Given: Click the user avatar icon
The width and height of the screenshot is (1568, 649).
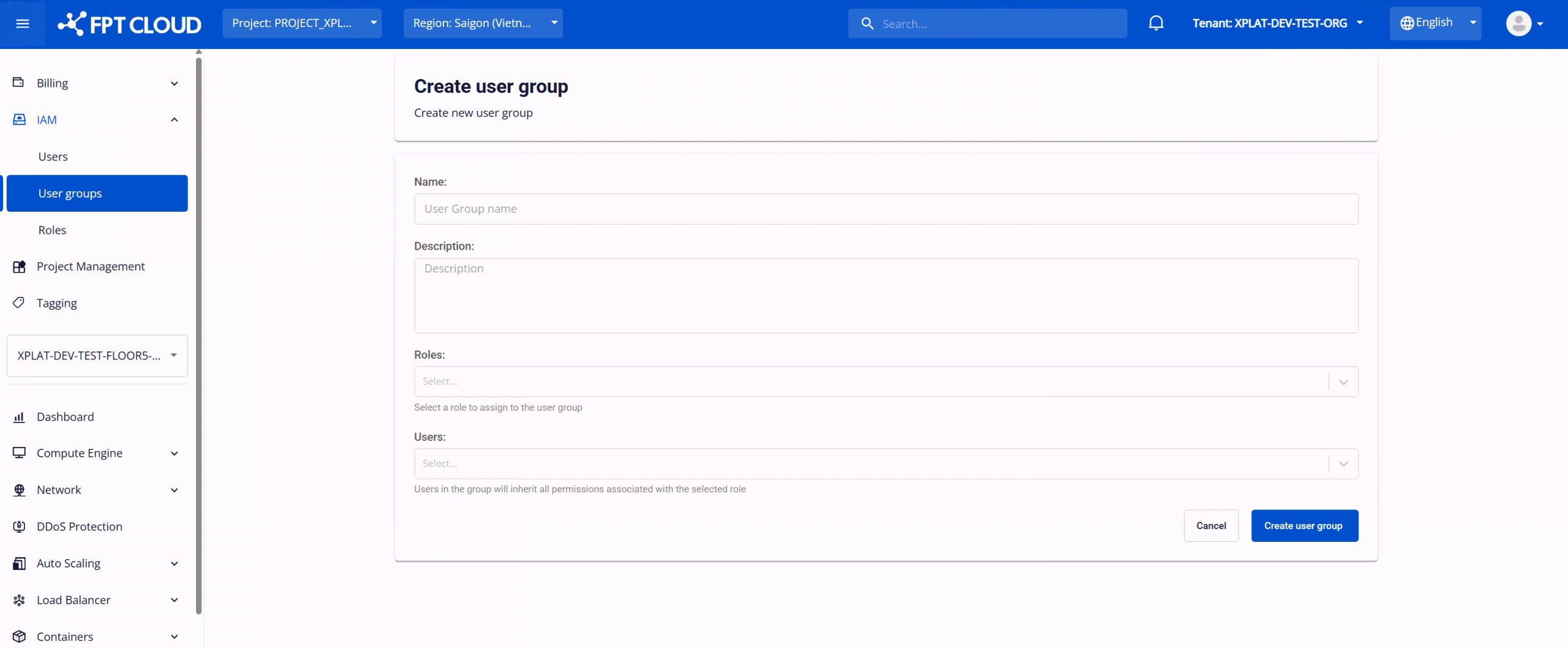Looking at the screenshot, I should [x=1518, y=24].
